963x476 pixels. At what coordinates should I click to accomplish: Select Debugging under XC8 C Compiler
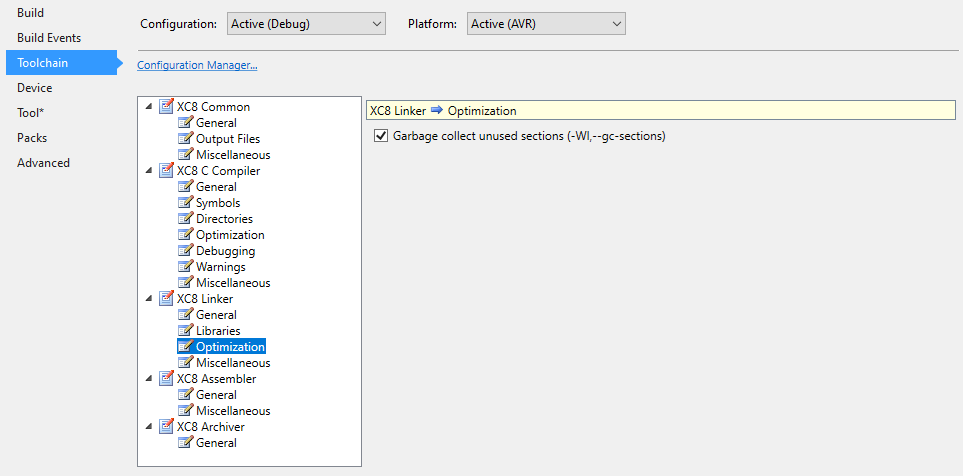coord(225,251)
